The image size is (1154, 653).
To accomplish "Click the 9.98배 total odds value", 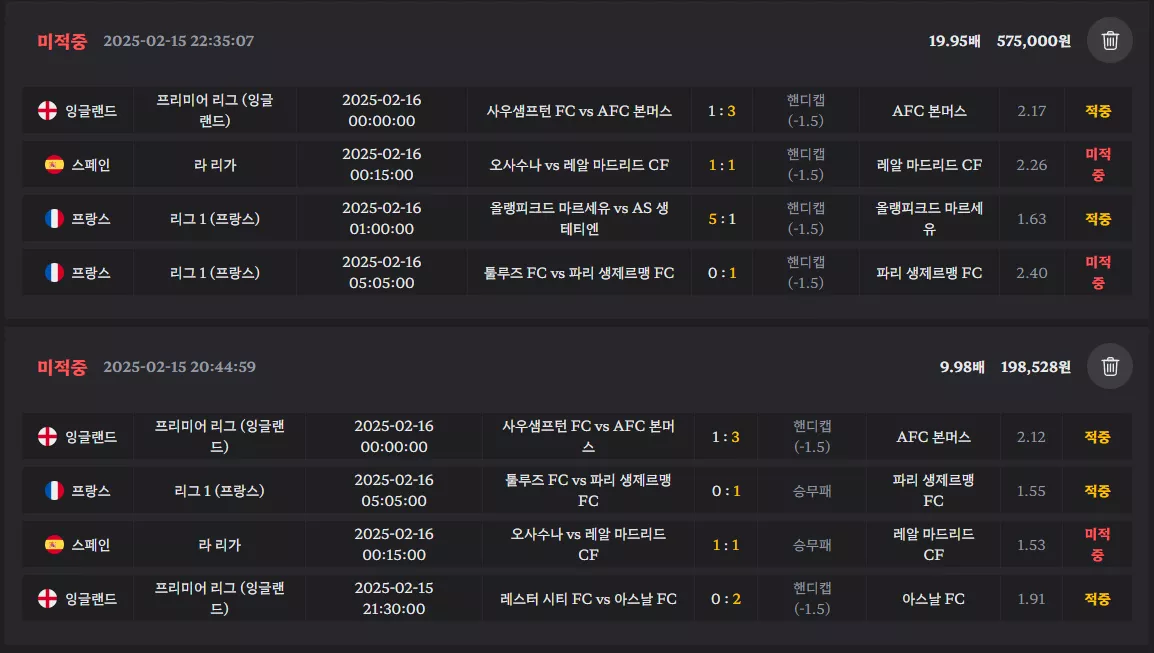I will (x=961, y=367).
